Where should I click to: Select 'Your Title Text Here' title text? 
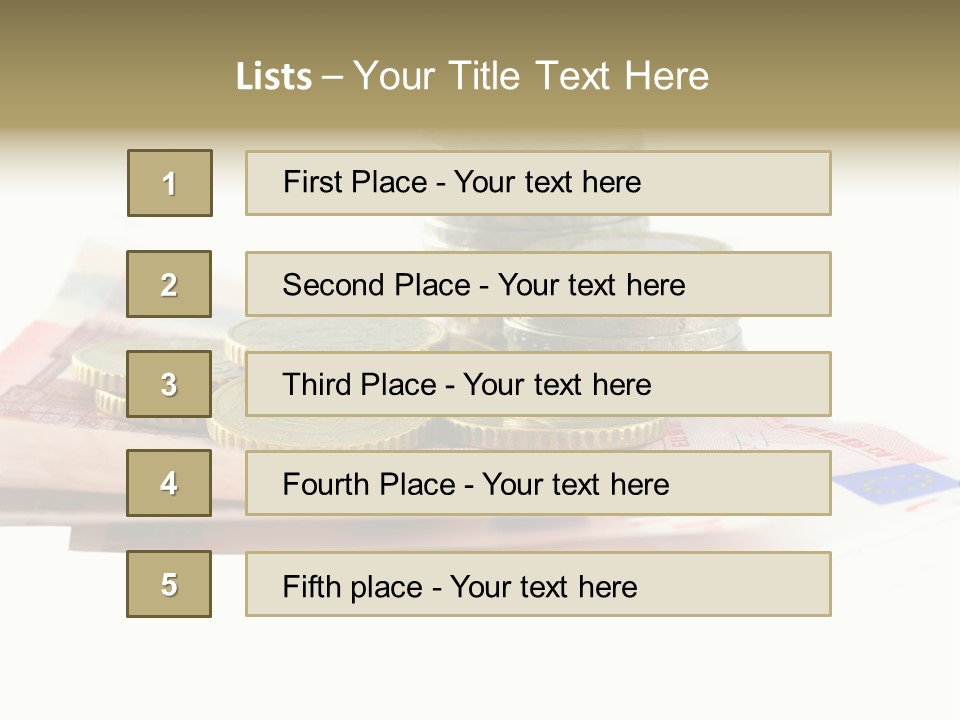point(531,76)
